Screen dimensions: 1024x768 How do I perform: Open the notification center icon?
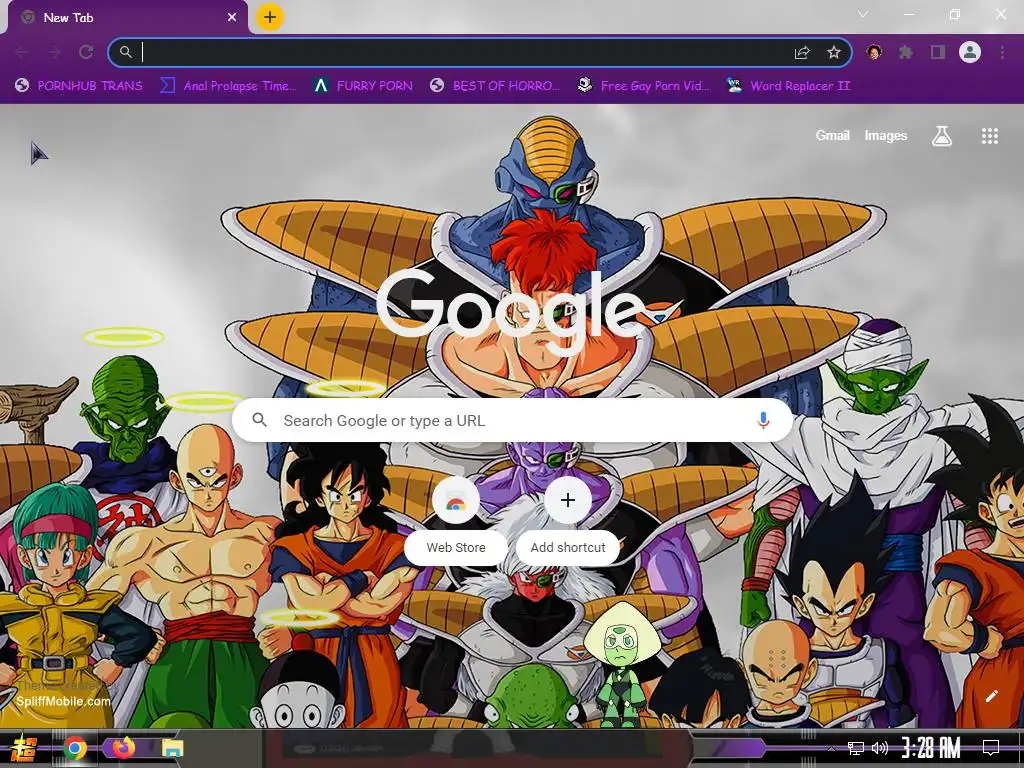click(991, 748)
